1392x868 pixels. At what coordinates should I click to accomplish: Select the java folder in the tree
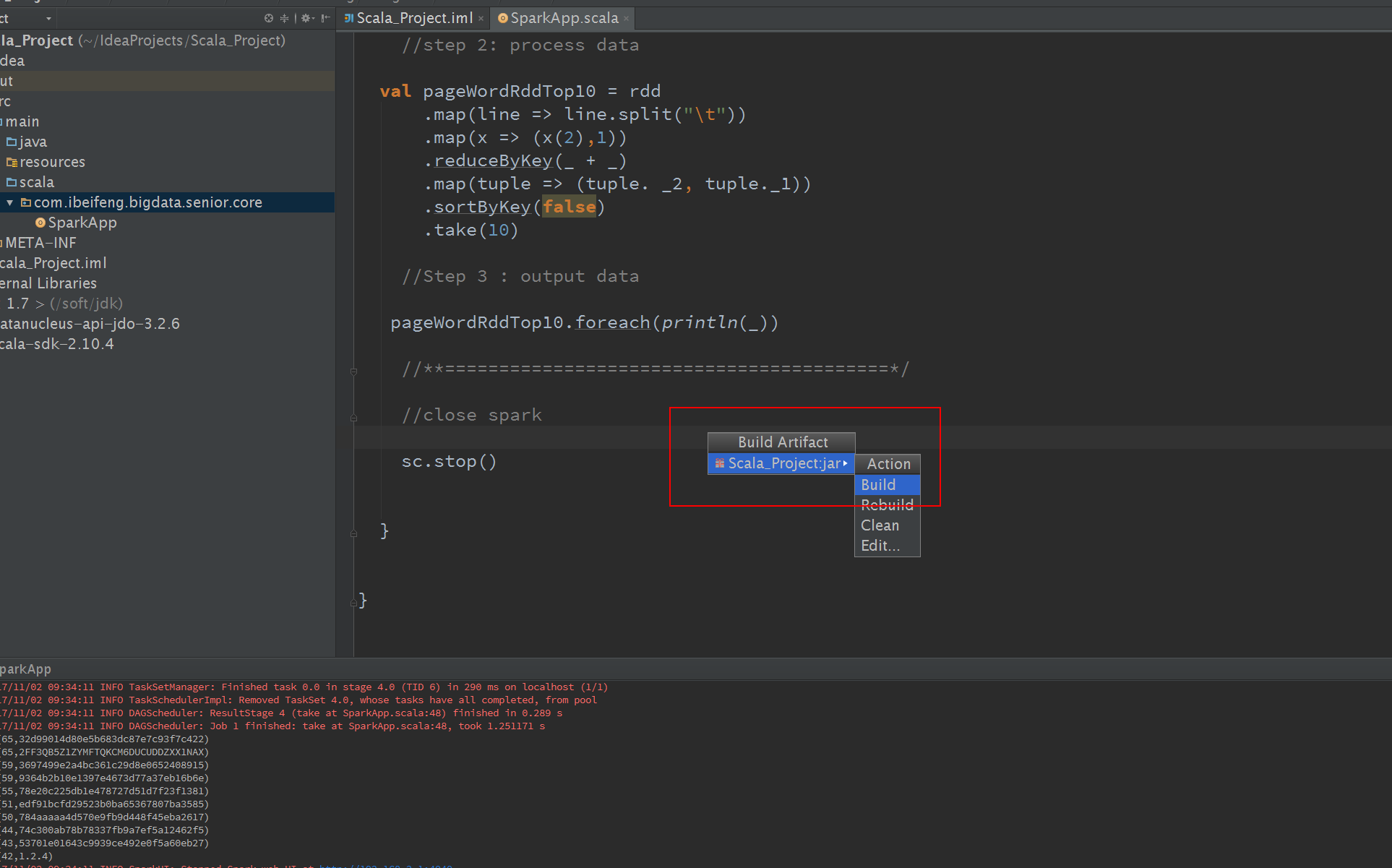click(33, 142)
